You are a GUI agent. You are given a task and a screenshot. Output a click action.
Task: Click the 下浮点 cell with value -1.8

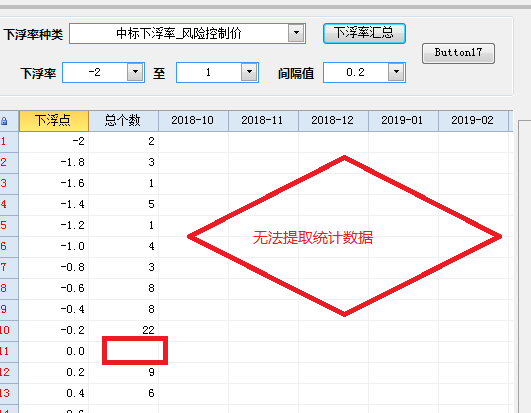pyautogui.click(x=54, y=162)
